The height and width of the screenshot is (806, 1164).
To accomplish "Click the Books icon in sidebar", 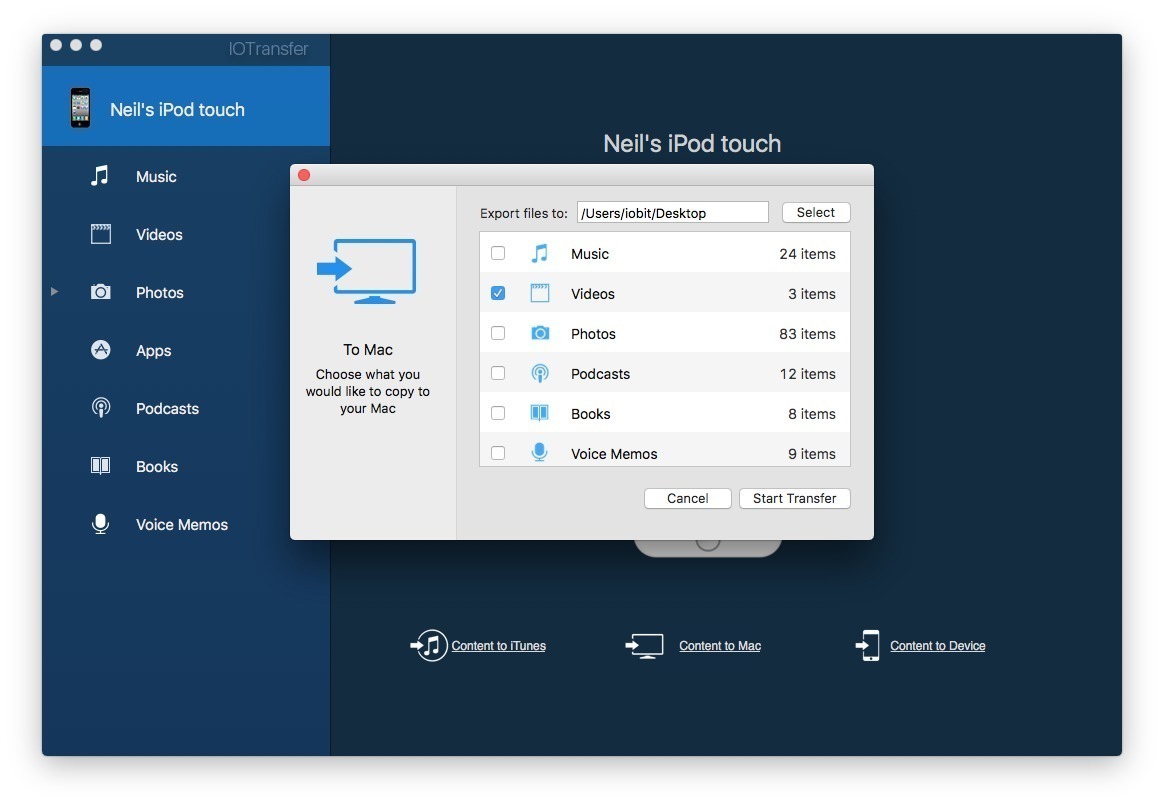I will 100,465.
